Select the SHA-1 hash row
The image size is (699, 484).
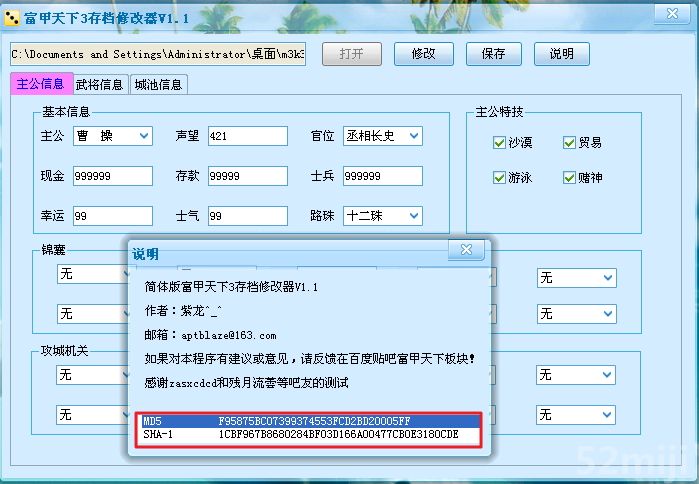tap(312, 435)
